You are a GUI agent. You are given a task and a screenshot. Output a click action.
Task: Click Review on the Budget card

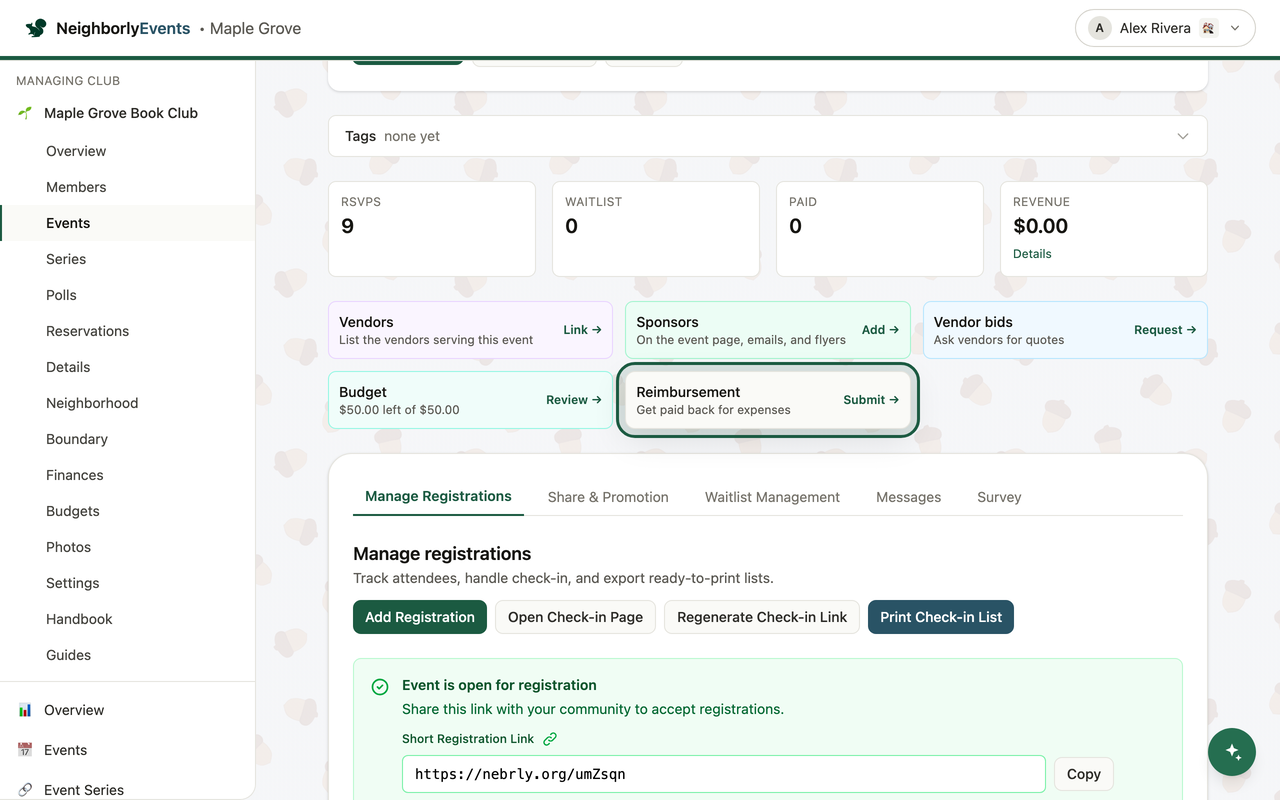coord(574,400)
